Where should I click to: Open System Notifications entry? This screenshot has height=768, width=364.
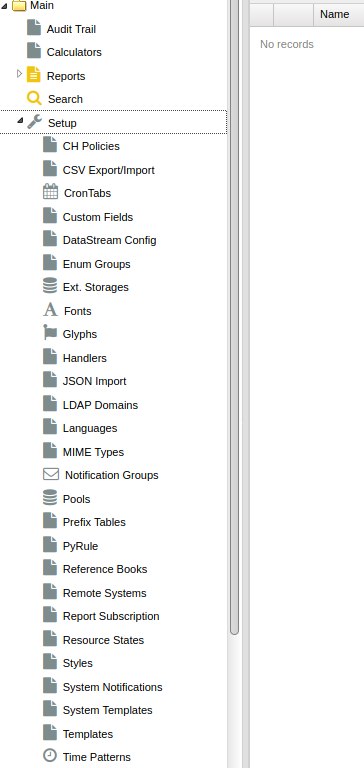coord(113,687)
